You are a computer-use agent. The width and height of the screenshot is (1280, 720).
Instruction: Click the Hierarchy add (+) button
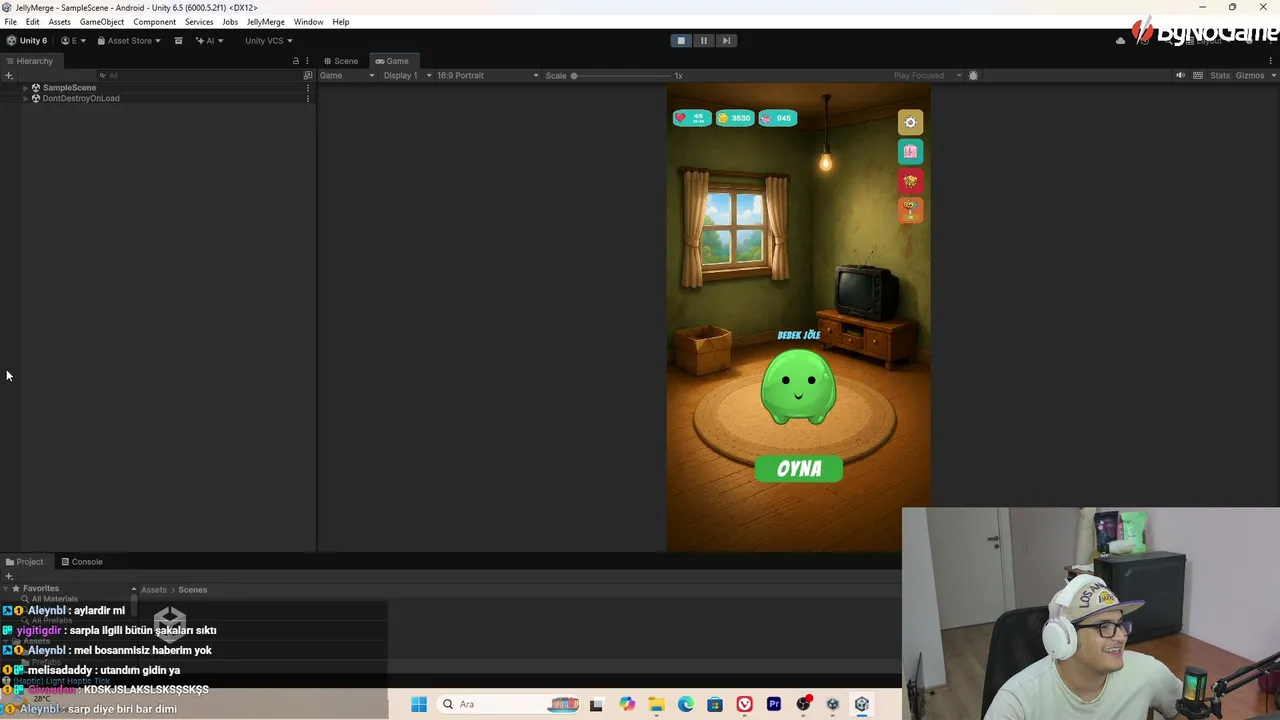(x=9, y=76)
